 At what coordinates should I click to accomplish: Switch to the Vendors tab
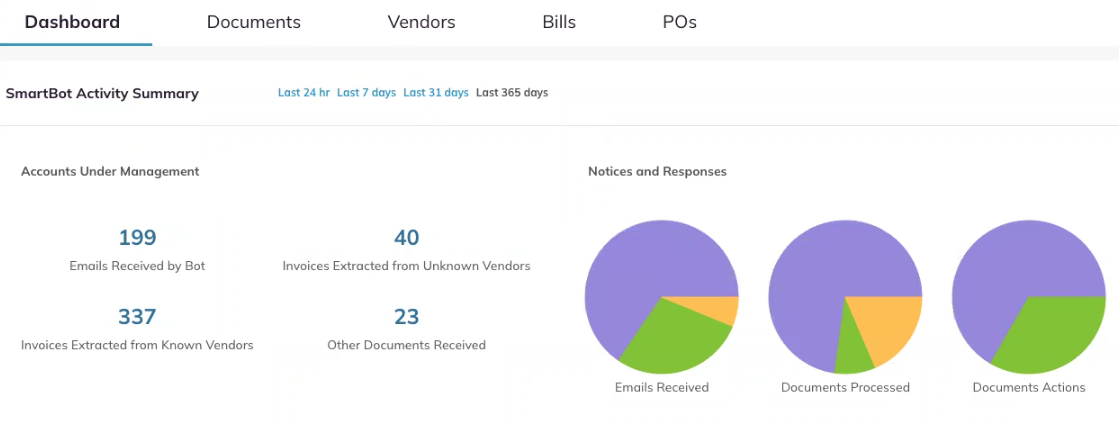[x=421, y=22]
